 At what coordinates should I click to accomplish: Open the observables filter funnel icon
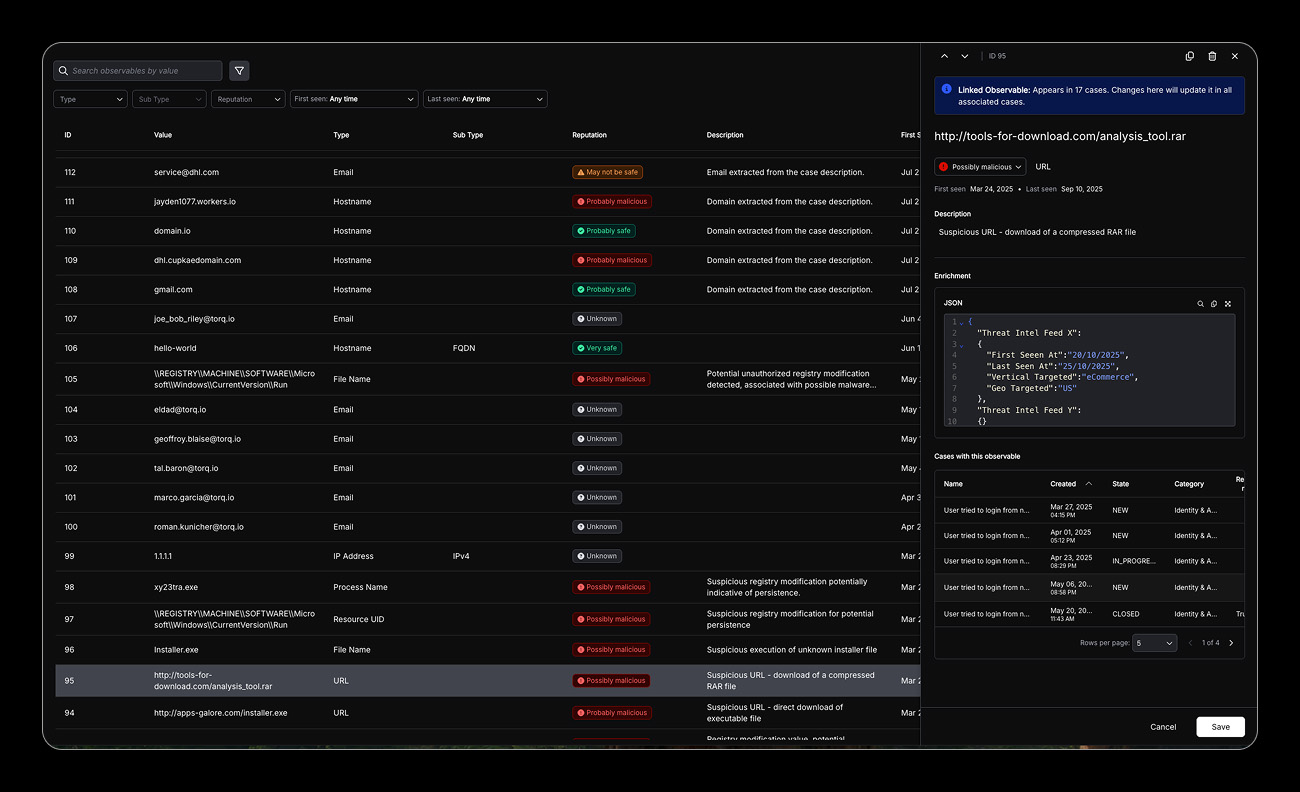coord(239,71)
